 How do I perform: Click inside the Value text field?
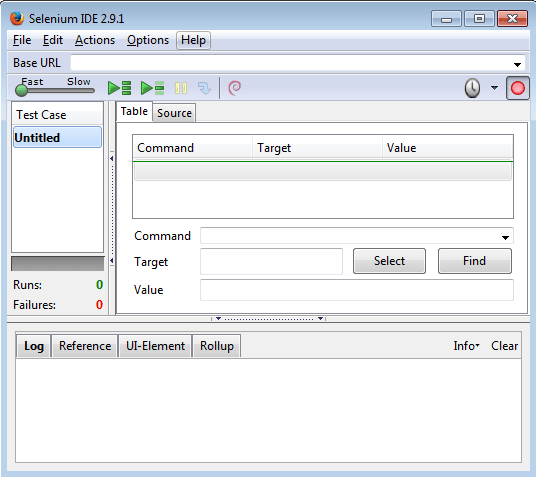pos(357,290)
